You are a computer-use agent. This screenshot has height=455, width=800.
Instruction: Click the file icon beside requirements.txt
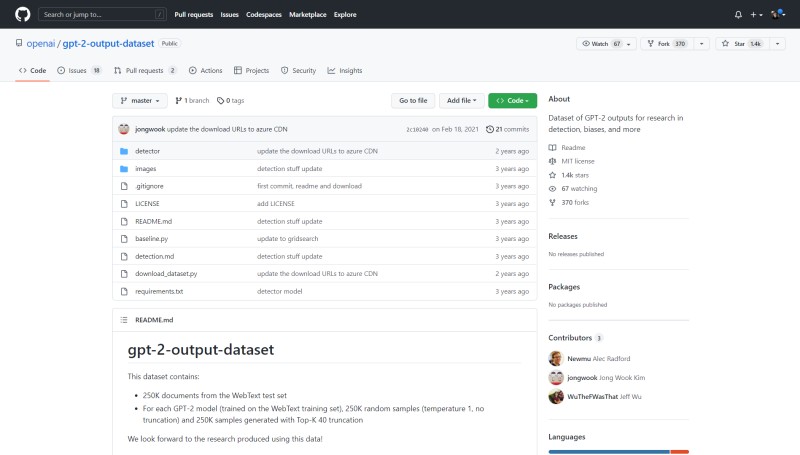[x=124, y=291]
